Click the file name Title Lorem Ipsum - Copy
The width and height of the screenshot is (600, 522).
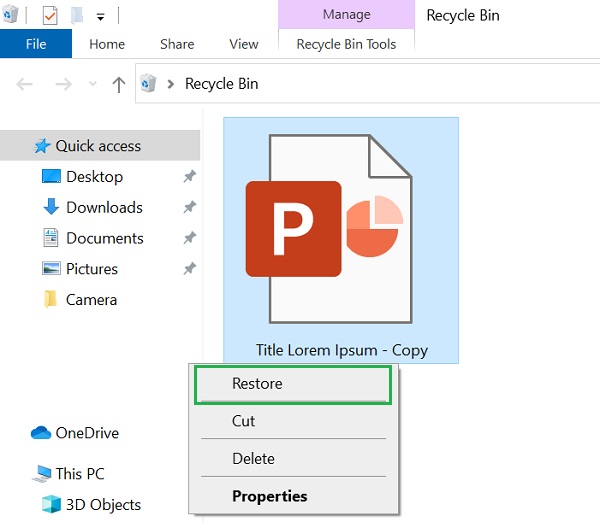coord(342,350)
